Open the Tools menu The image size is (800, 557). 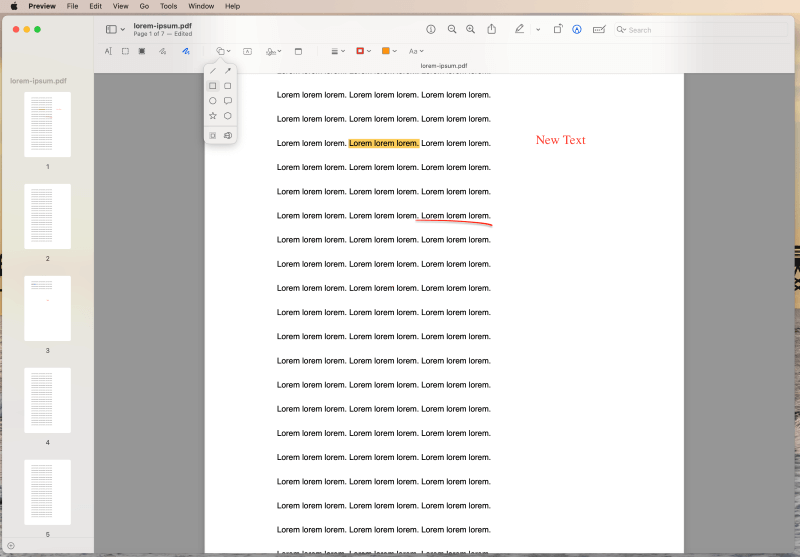pyautogui.click(x=168, y=6)
